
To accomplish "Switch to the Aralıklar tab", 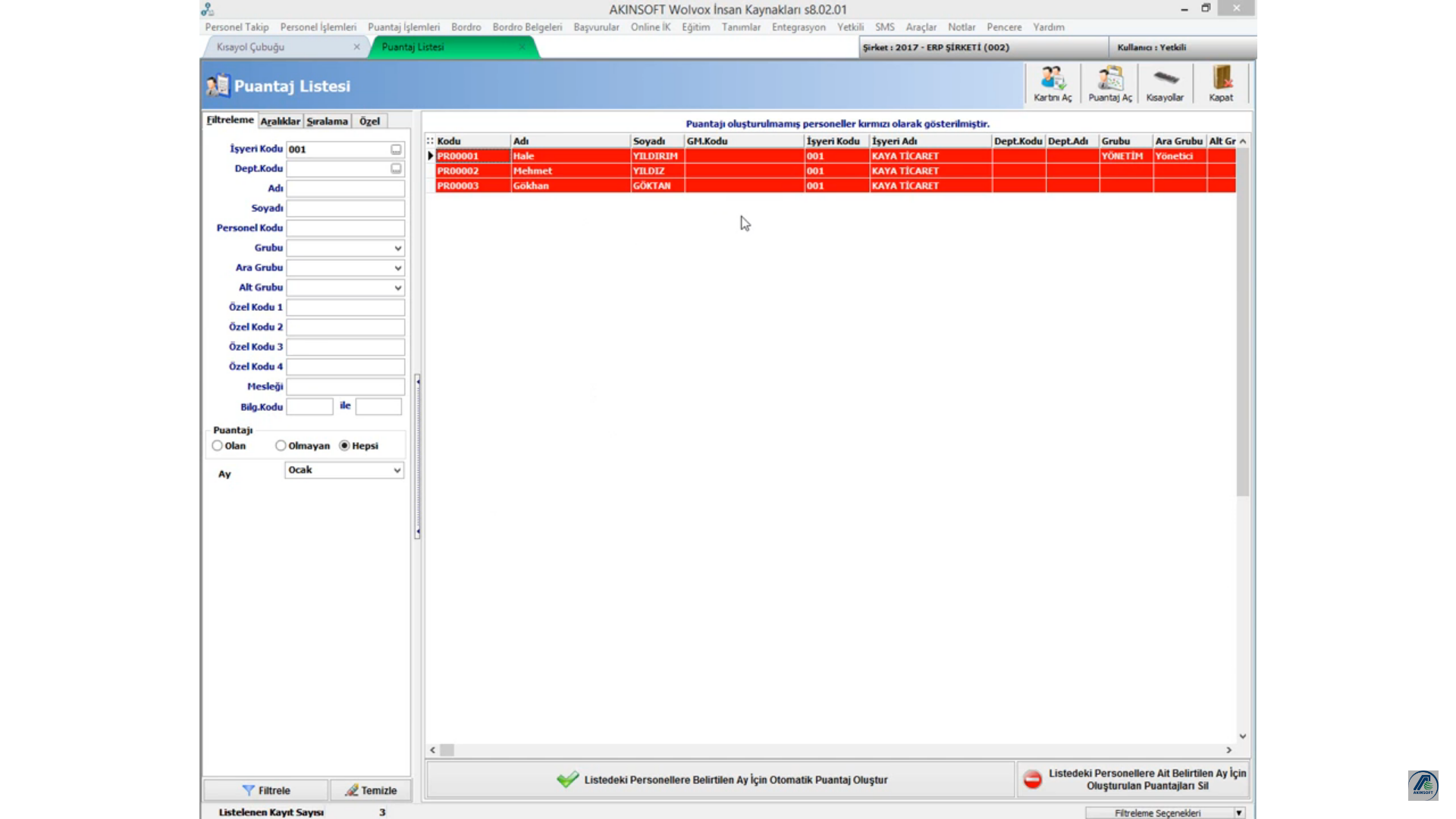I will point(281,121).
